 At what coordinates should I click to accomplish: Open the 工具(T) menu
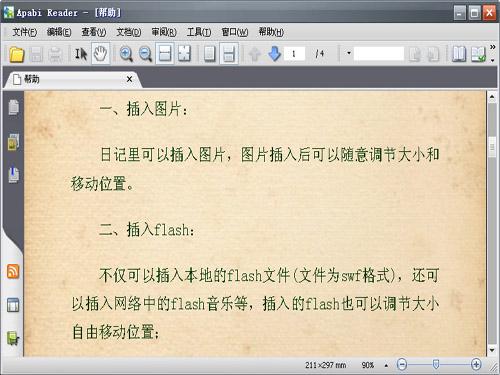pyautogui.click(x=199, y=32)
